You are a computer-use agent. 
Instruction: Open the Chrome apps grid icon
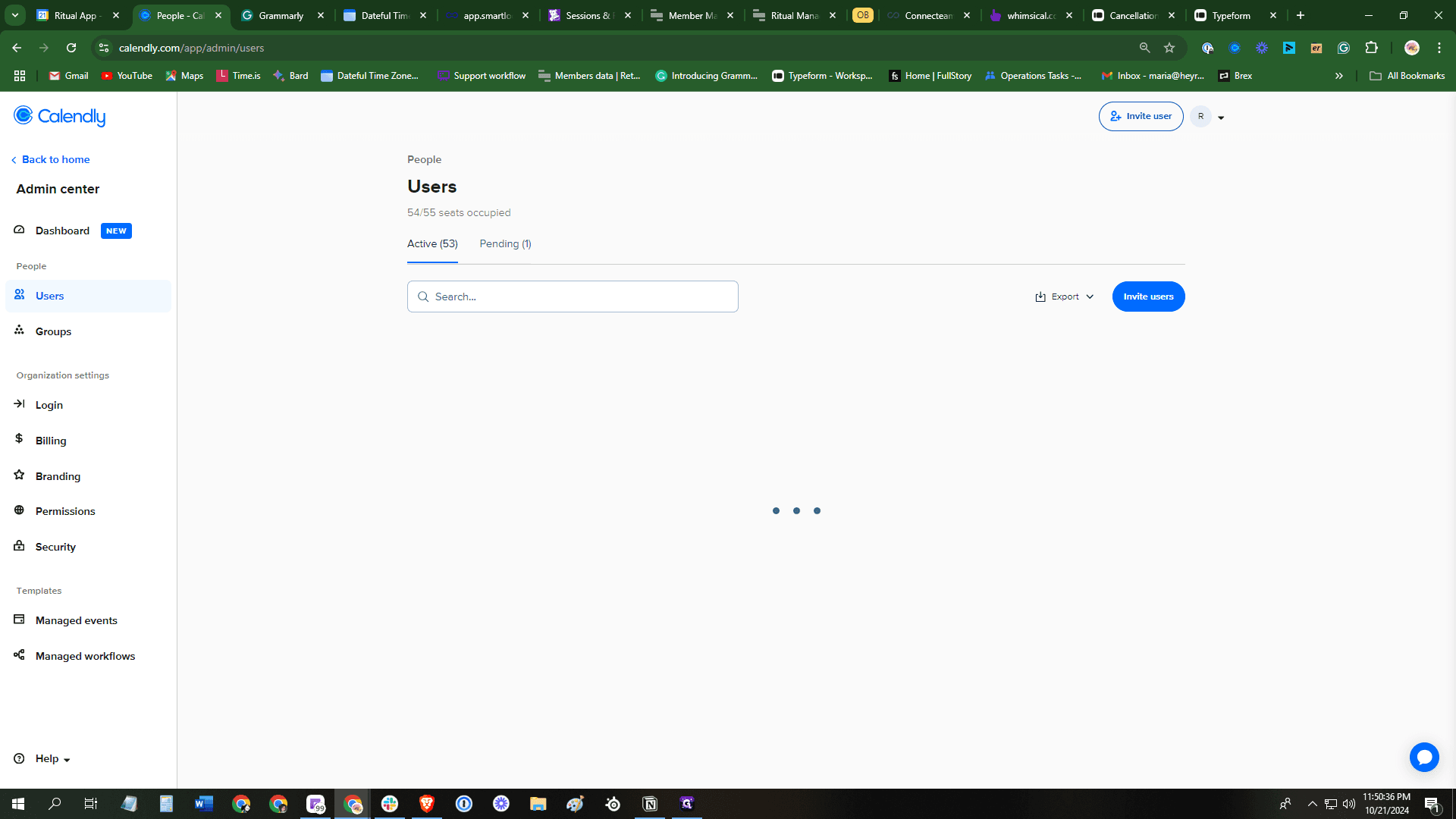[20, 76]
